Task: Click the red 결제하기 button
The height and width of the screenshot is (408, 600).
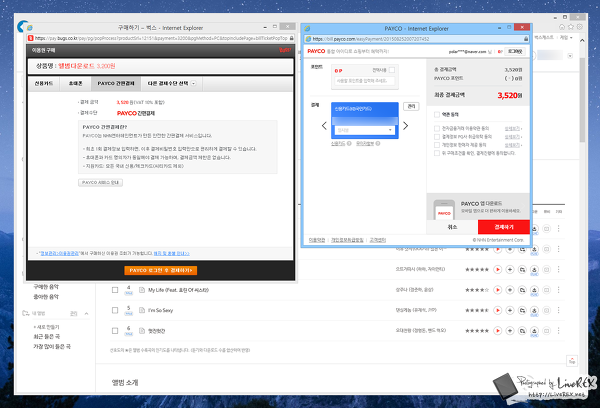Action: click(x=504, y=227)
